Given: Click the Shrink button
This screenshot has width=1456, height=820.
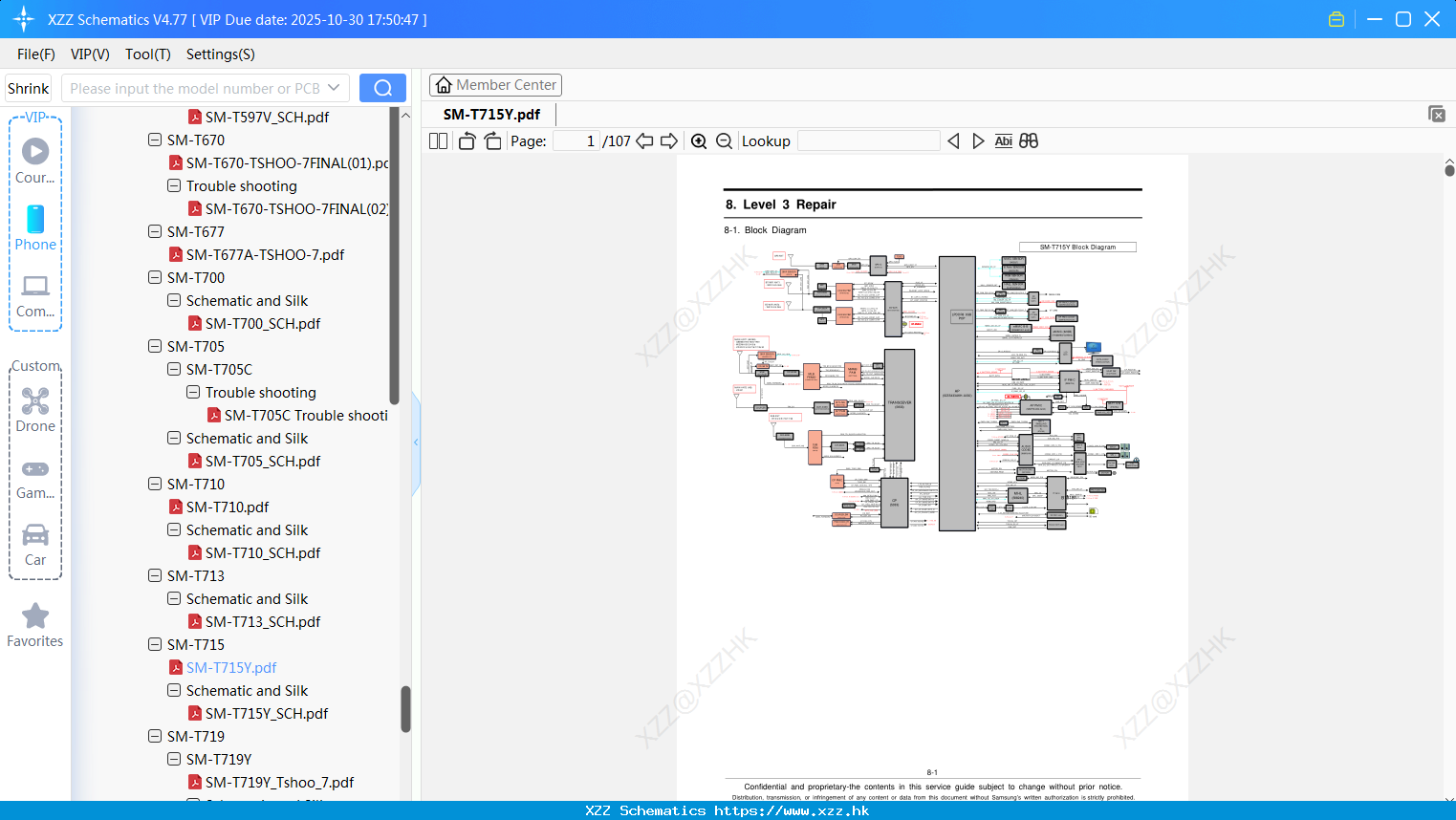Looking at the screenshot, I should [29, 88].
